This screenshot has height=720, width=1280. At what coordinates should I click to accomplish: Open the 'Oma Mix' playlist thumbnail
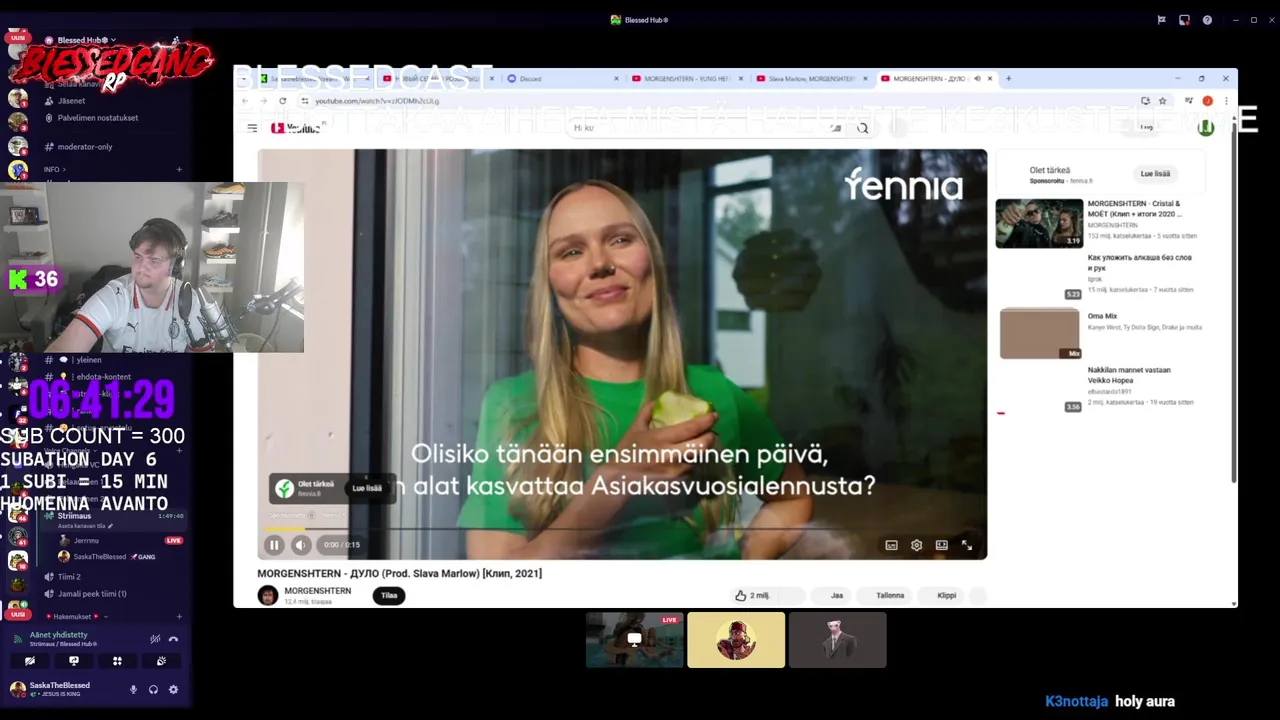click(1040, 333)
